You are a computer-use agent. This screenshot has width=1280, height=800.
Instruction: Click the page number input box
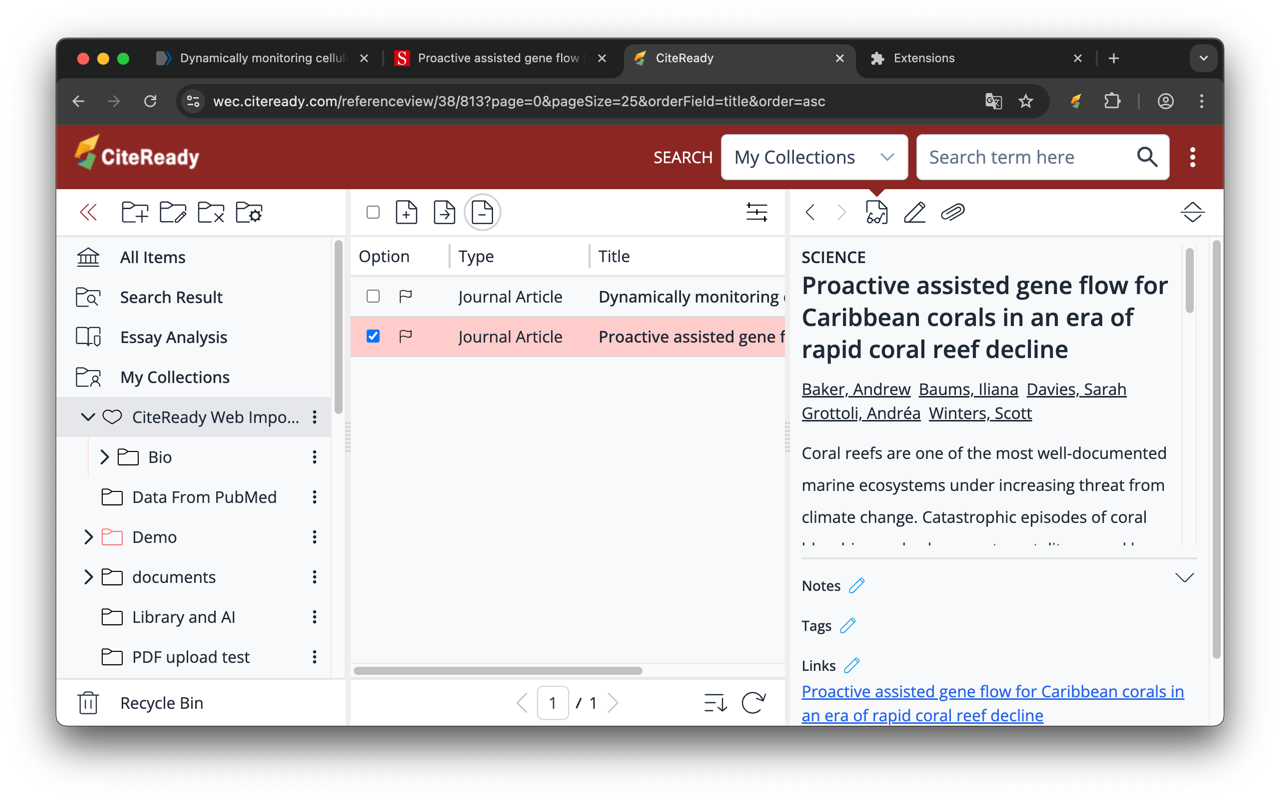tap(553, 703)
